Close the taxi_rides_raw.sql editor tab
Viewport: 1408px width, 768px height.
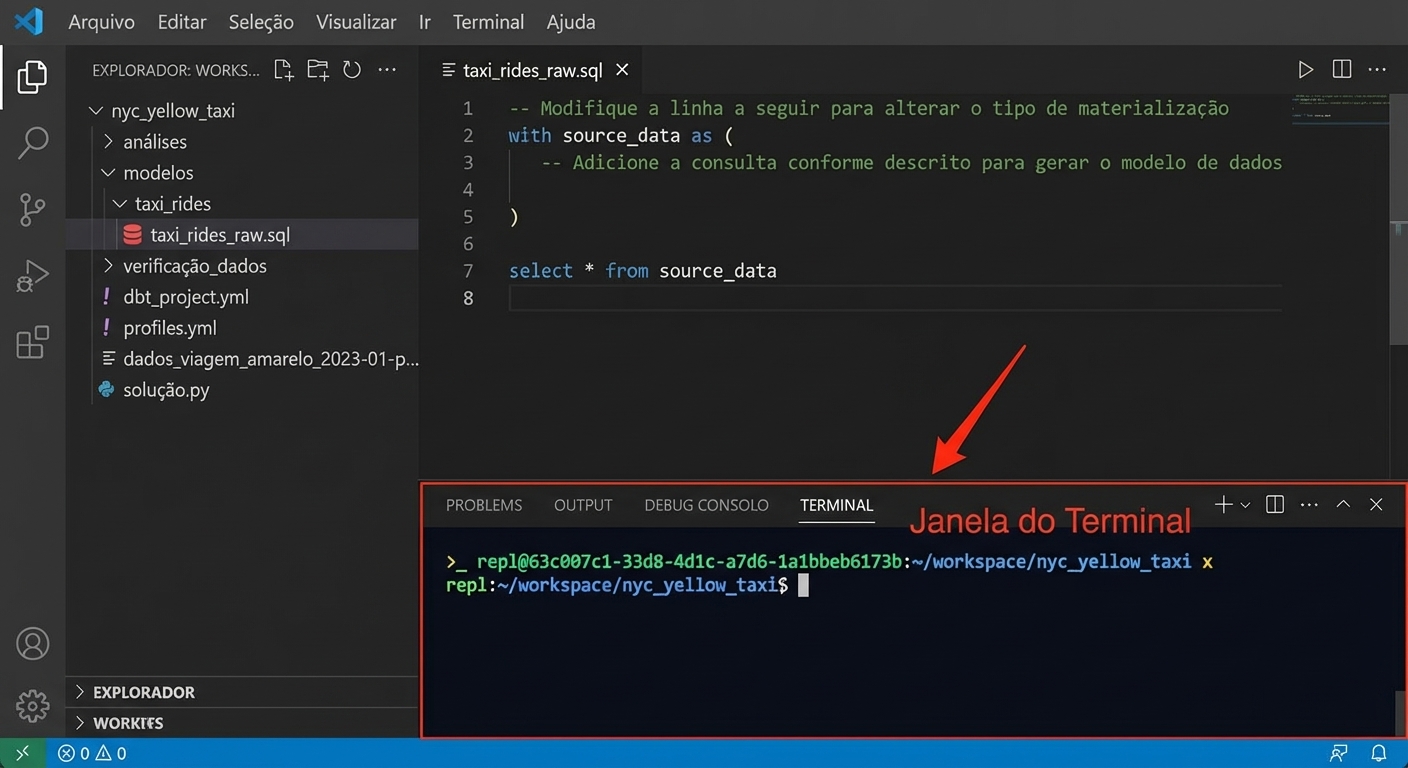point(622,70)
